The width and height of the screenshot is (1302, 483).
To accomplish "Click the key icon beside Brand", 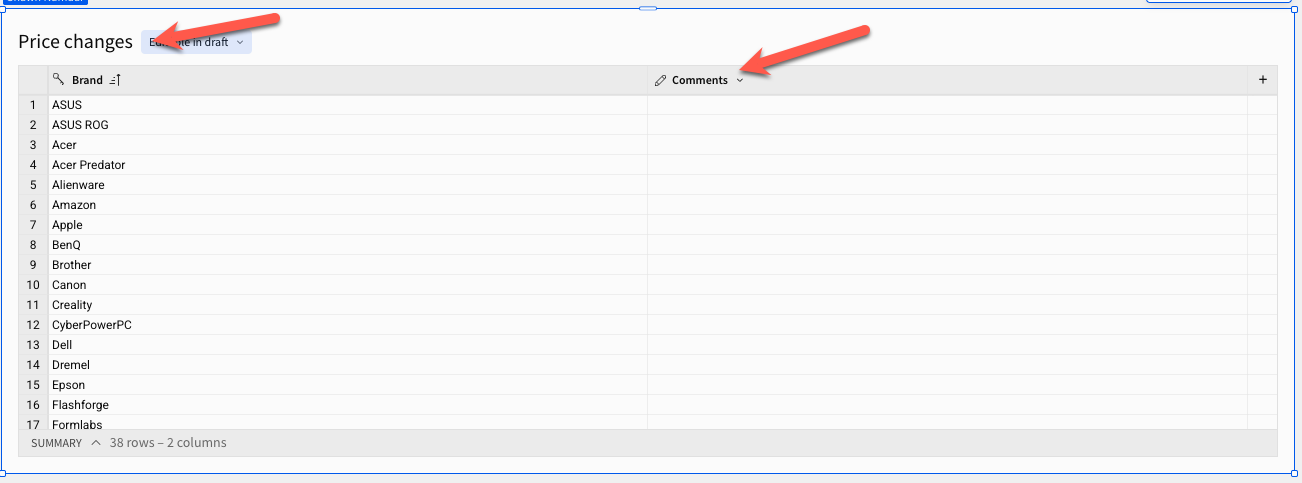I will (x=58, y=80).
